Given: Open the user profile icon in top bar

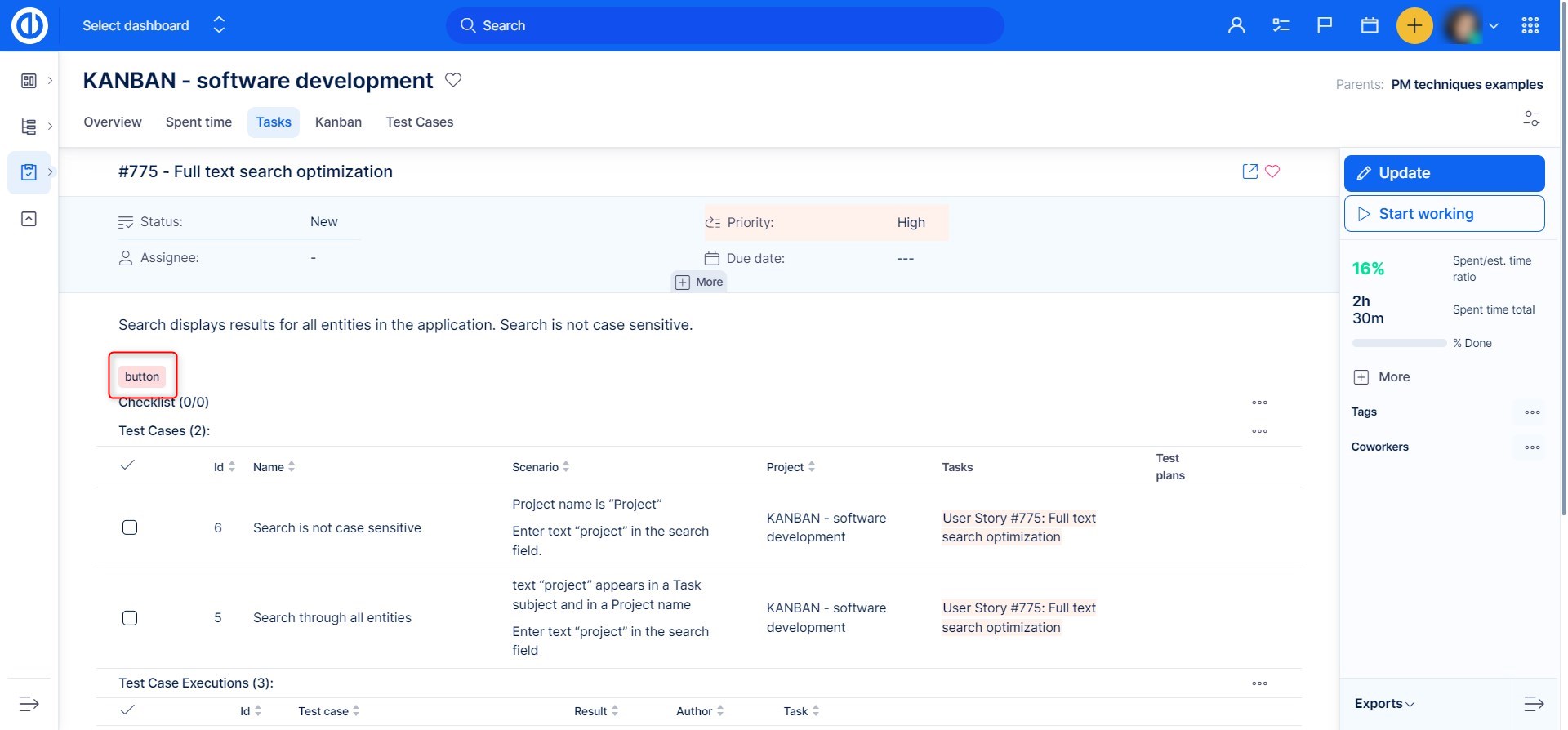Looking at the screenshot, I should pos(1236,25).
